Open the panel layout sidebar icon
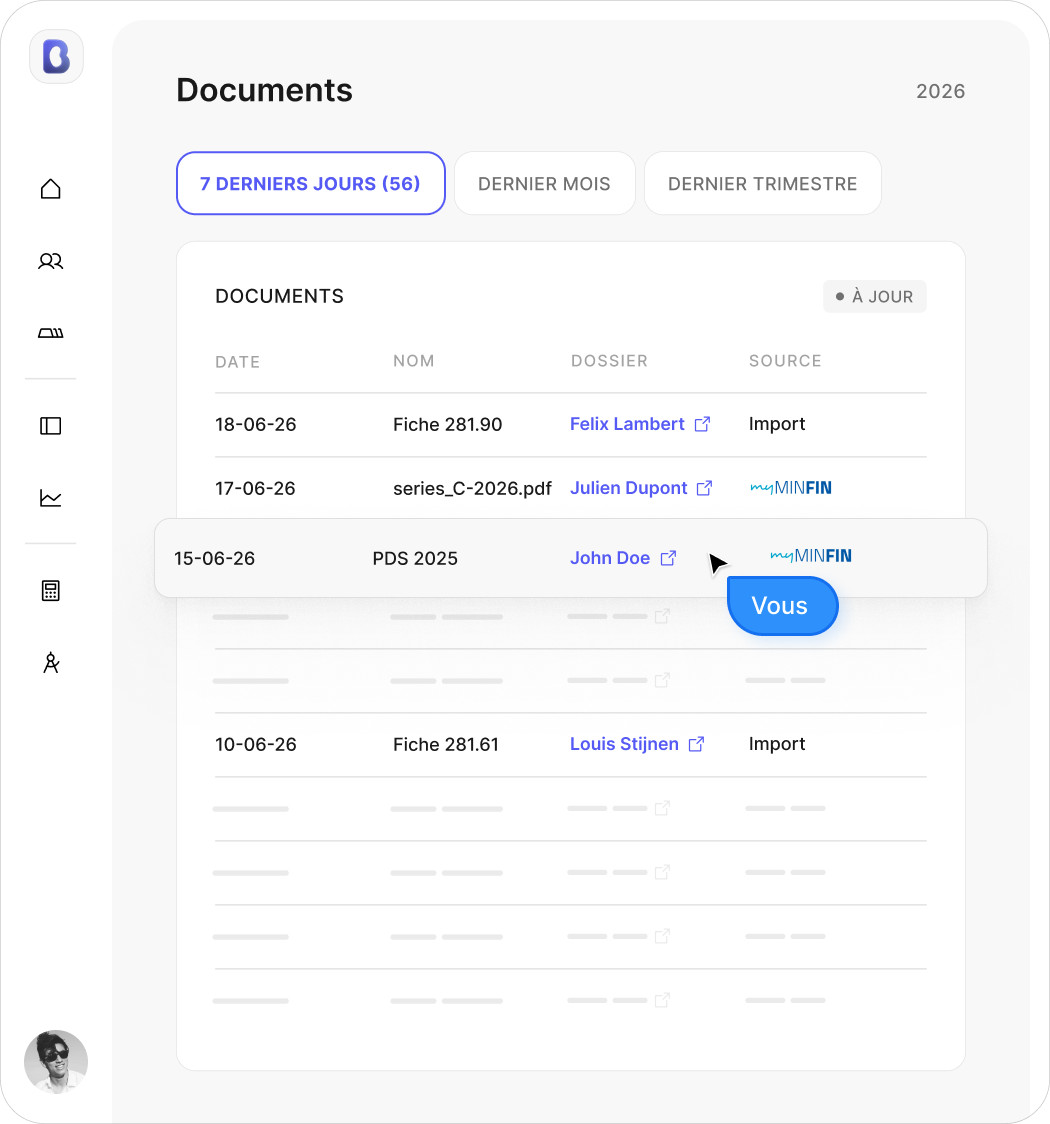Viewport: 1050px width, 1124px height. (x=50, y=426)
